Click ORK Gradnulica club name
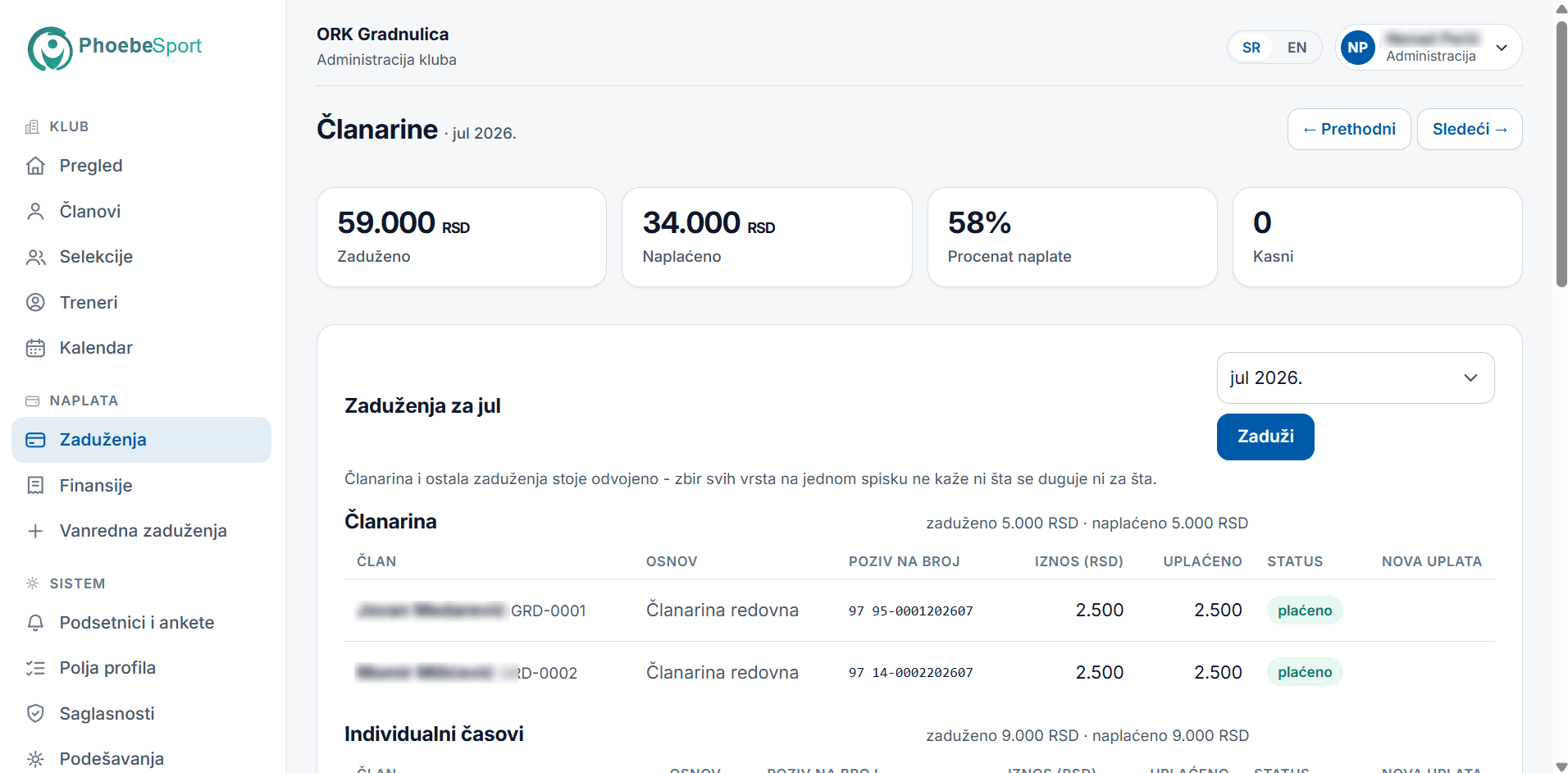The width and height of the screenshot is (1568, 773). click(x=383, y=34)
